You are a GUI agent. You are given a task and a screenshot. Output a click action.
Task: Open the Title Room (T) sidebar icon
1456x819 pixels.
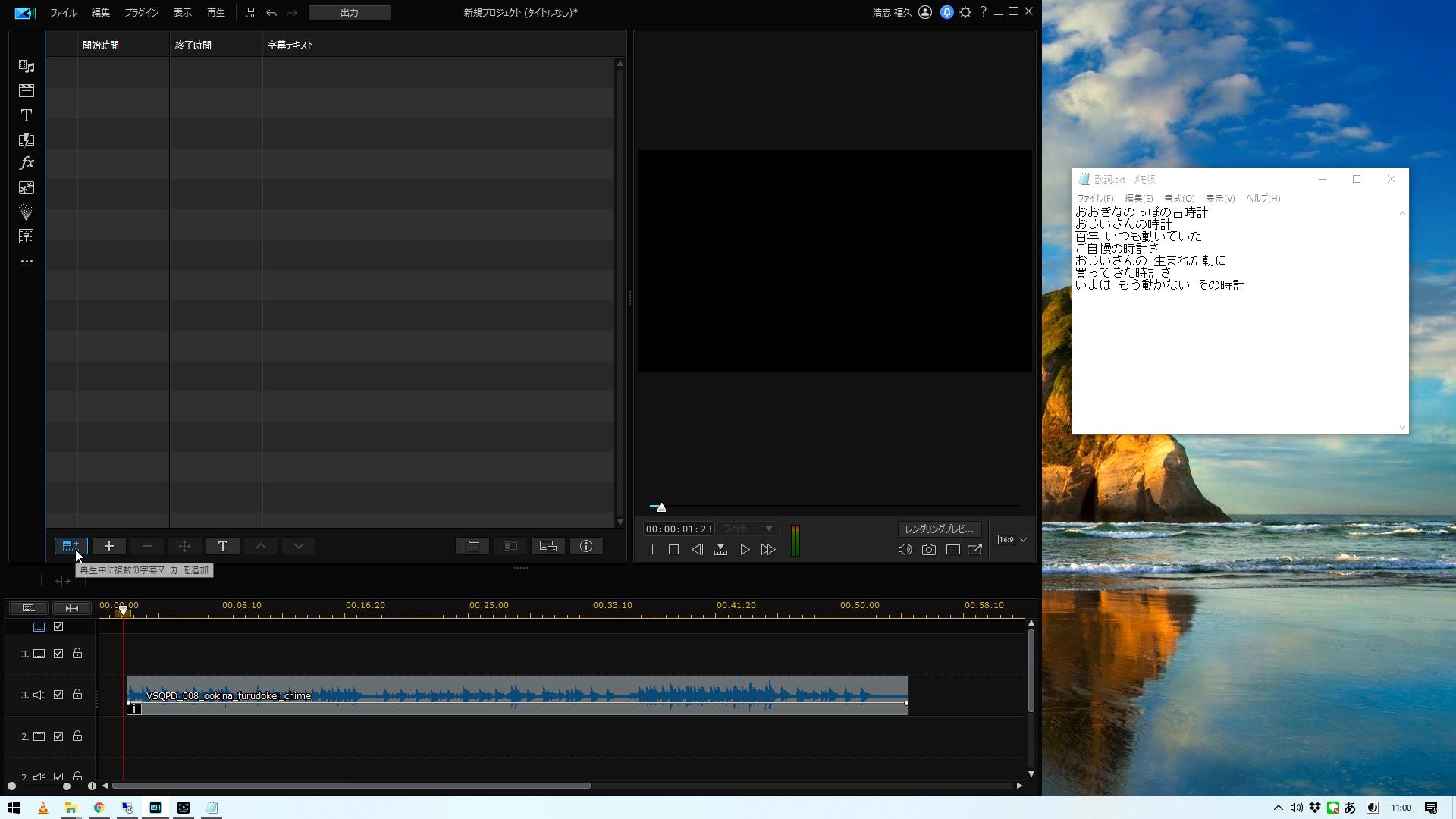(27, 115)
